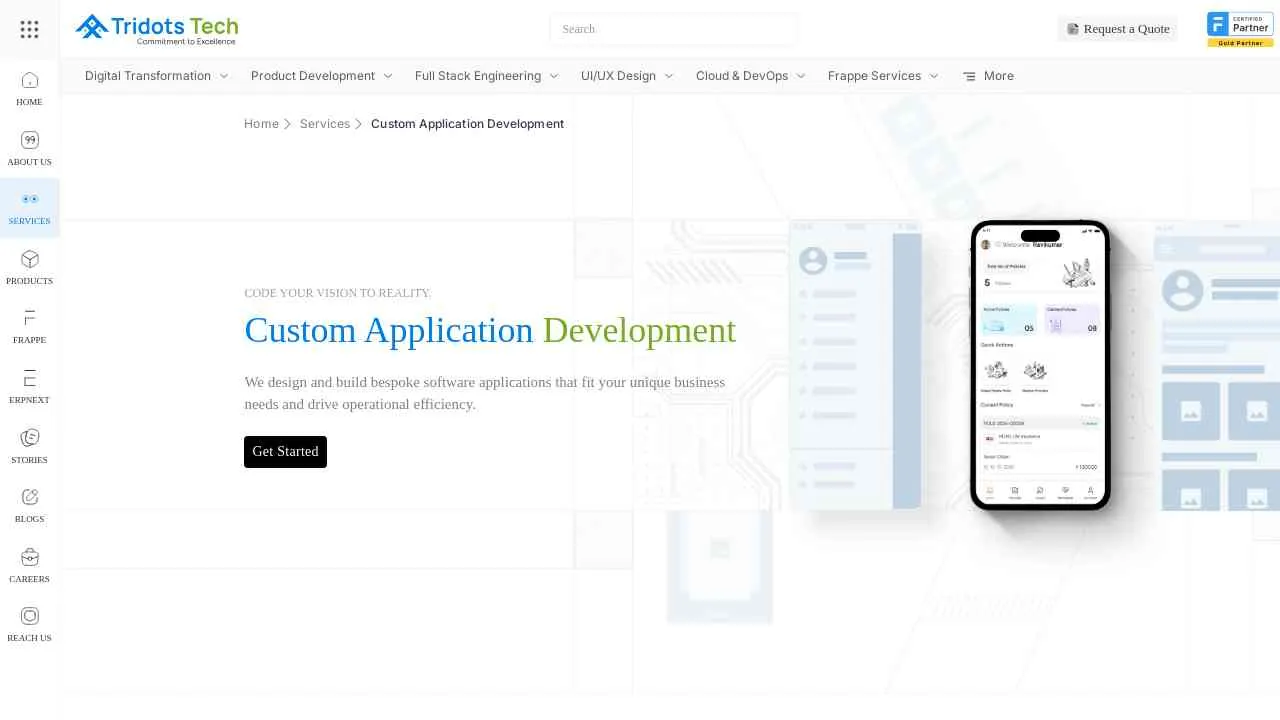This screenshot has height=720, width=1280.
Task: Click the Tridots Tech logo
Action: click(x=157, y=29)
